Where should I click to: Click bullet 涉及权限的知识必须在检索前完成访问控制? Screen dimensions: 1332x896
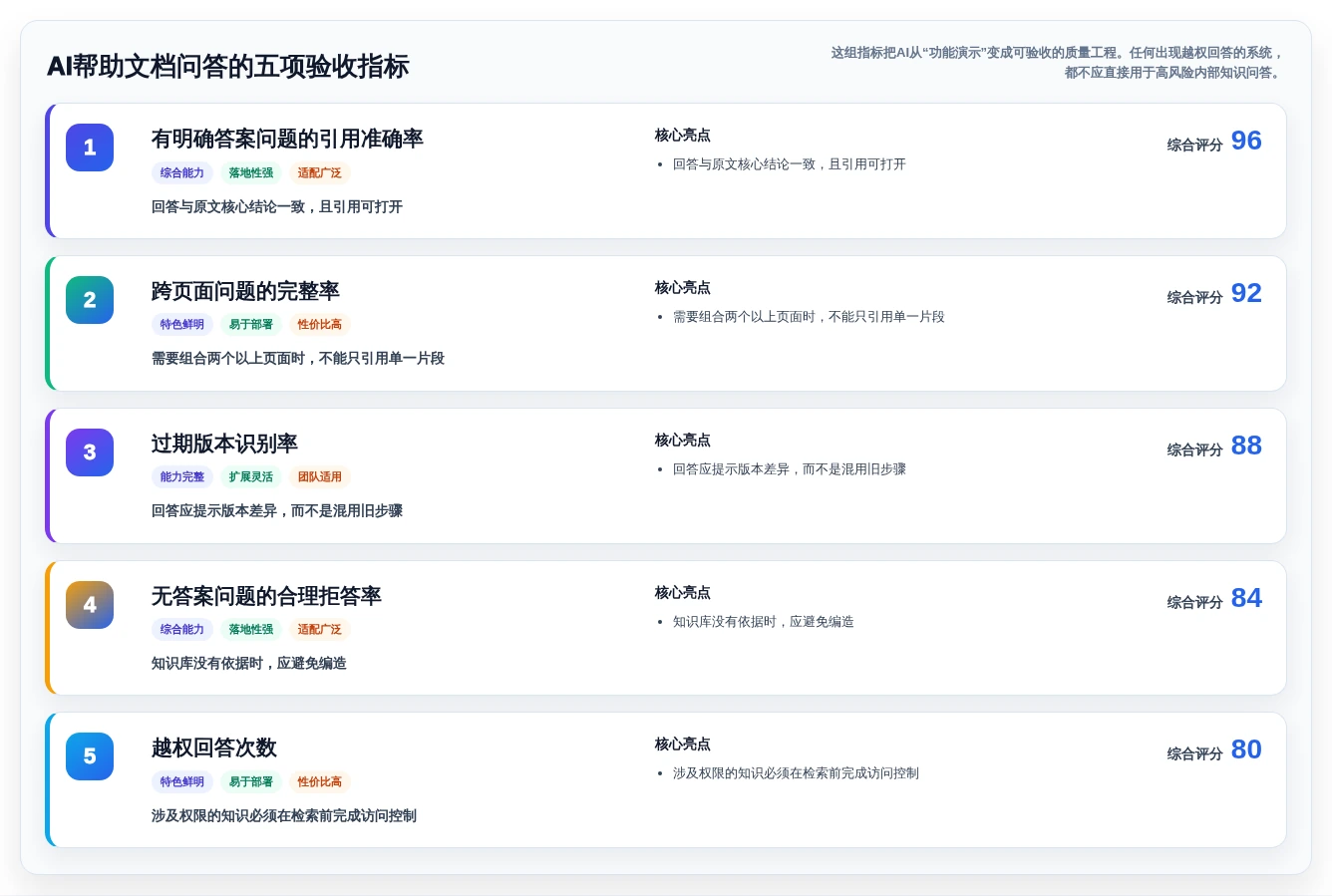coord(796,773)
